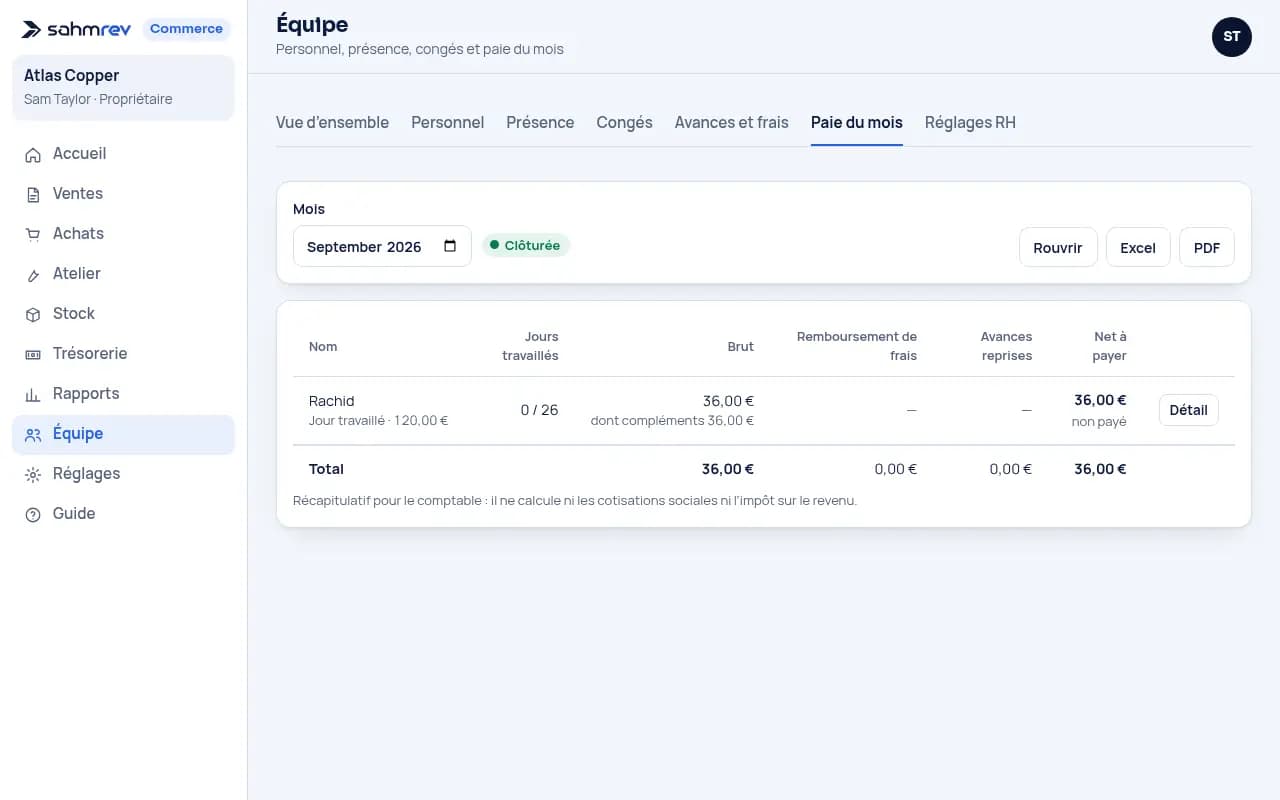
Task: Click the September 2026 month input field
Action: click(382, 246)
